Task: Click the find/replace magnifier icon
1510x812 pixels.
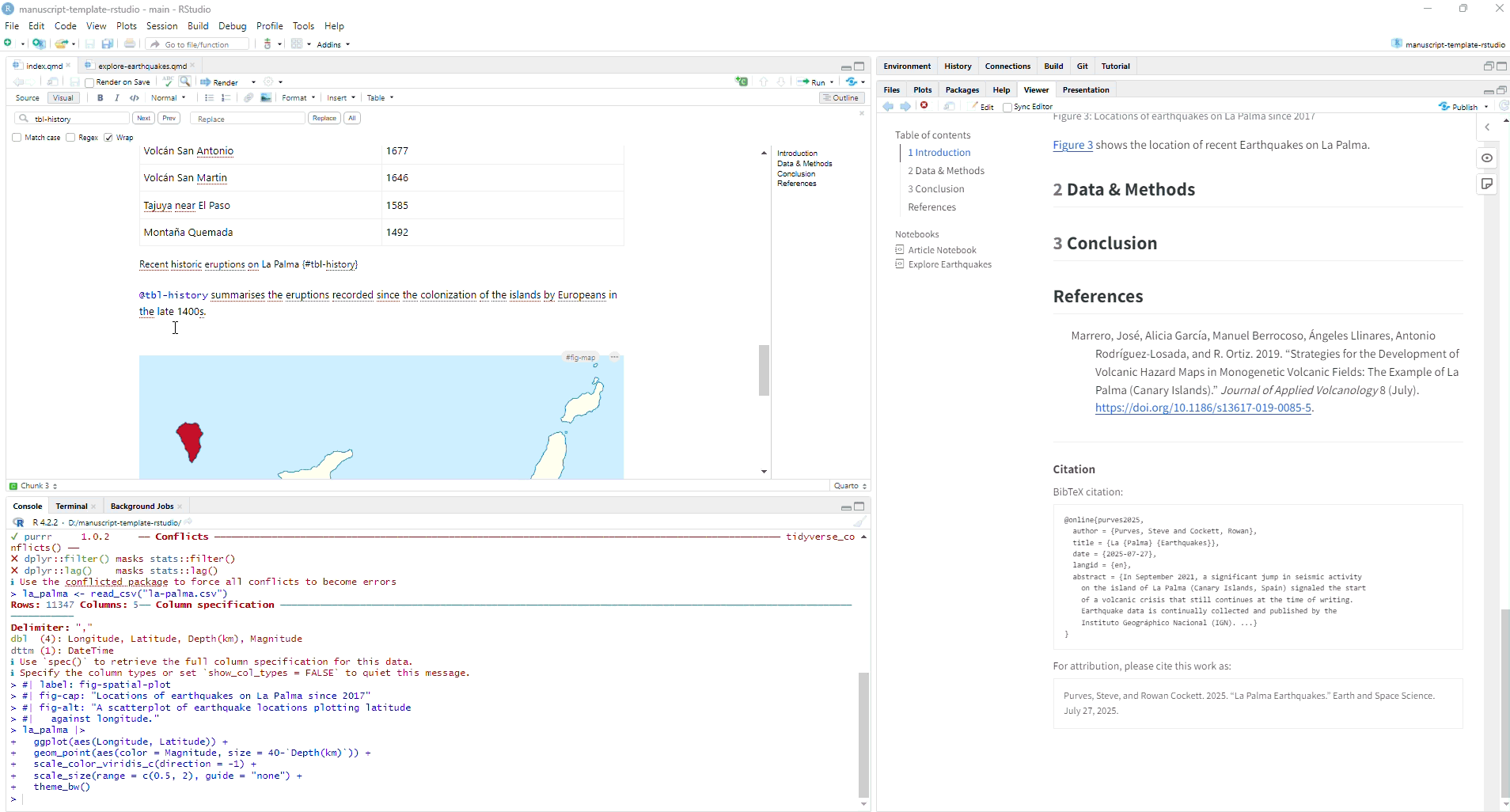Action: coord(185,82)
